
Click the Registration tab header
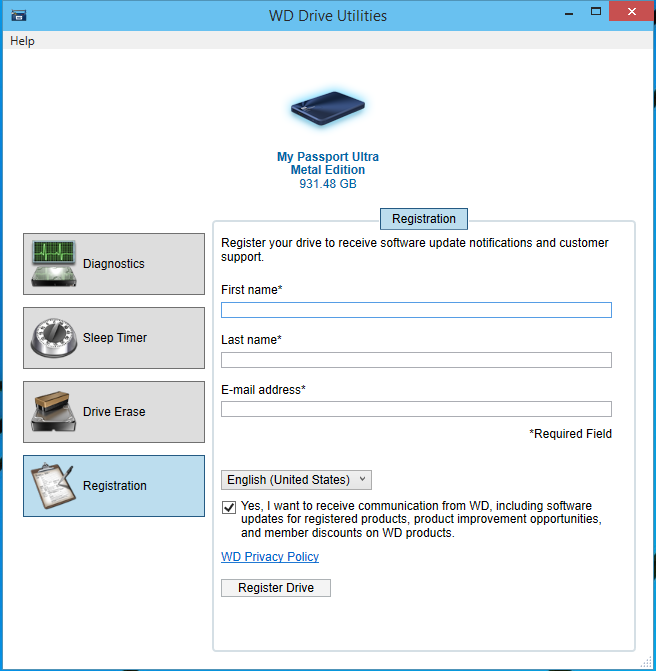pyautogui.click(x=424, y=219)
